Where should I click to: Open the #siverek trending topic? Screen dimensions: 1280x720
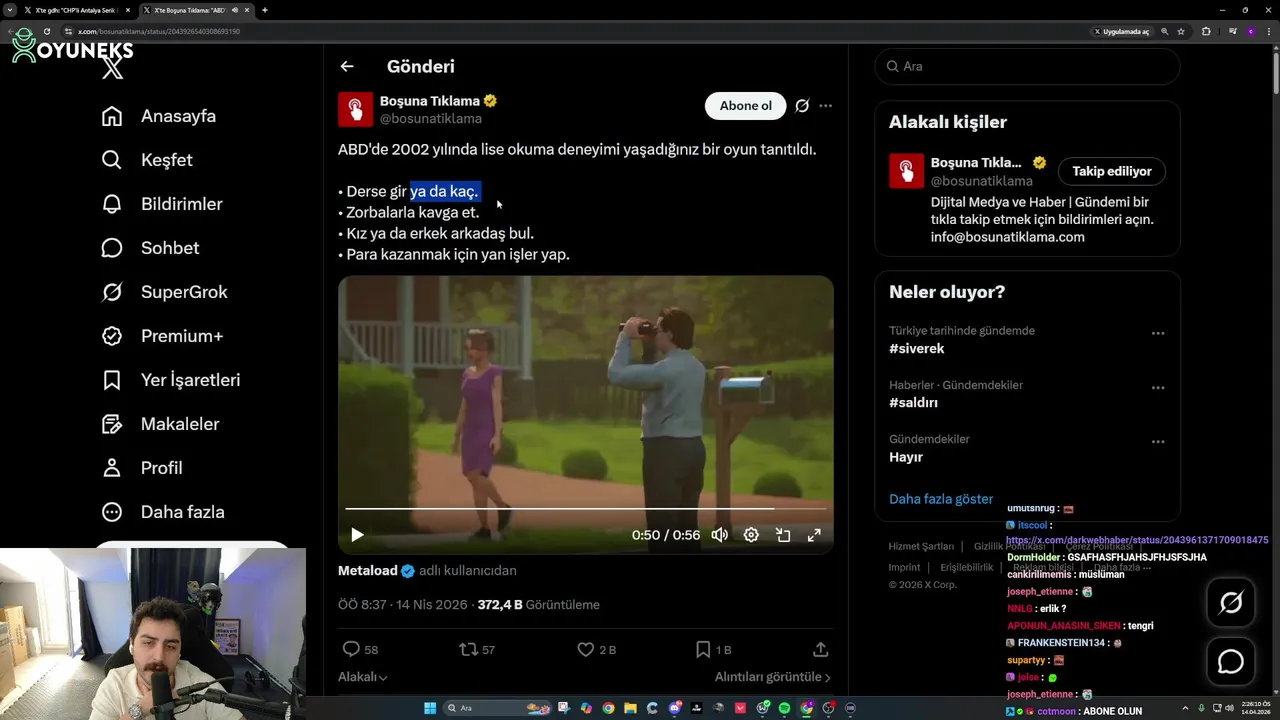click(917, 349)
